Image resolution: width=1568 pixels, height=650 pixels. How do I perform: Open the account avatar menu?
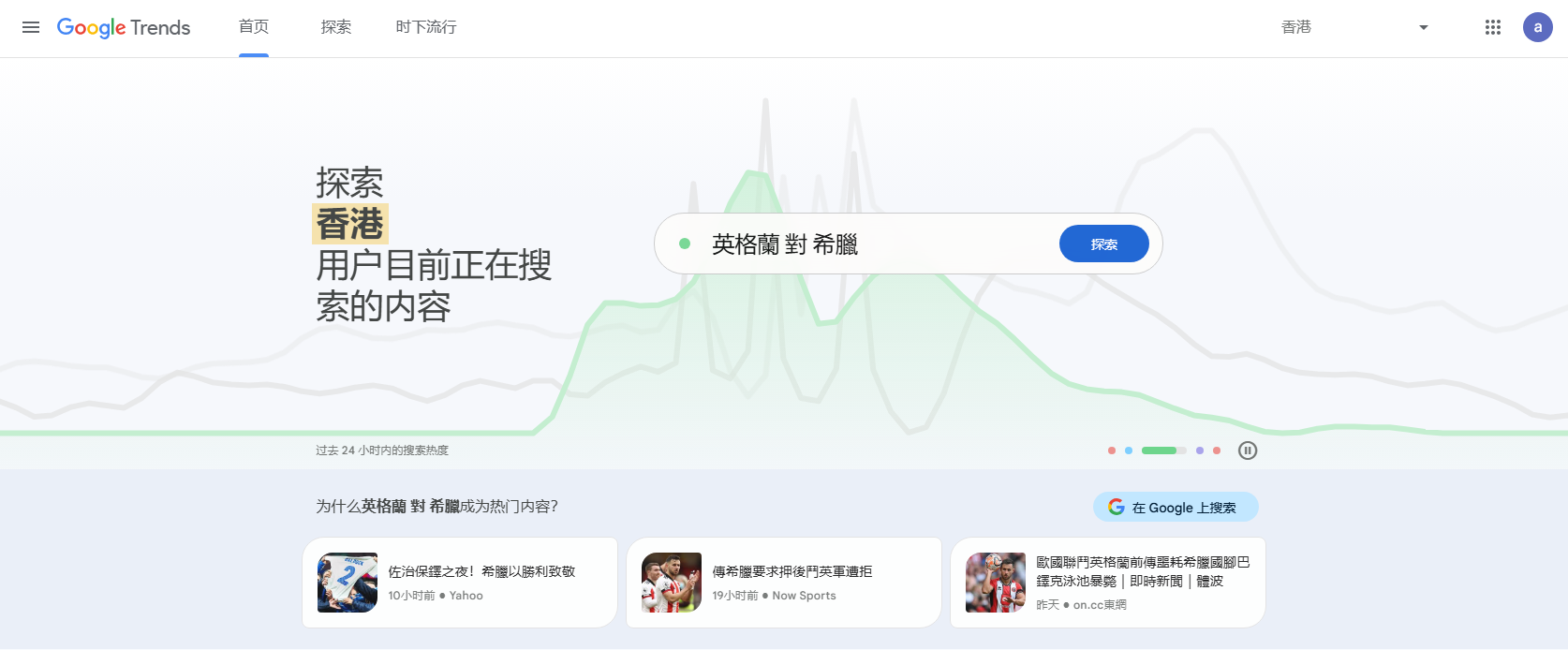pyautogui.click(x=1537, y=27)
